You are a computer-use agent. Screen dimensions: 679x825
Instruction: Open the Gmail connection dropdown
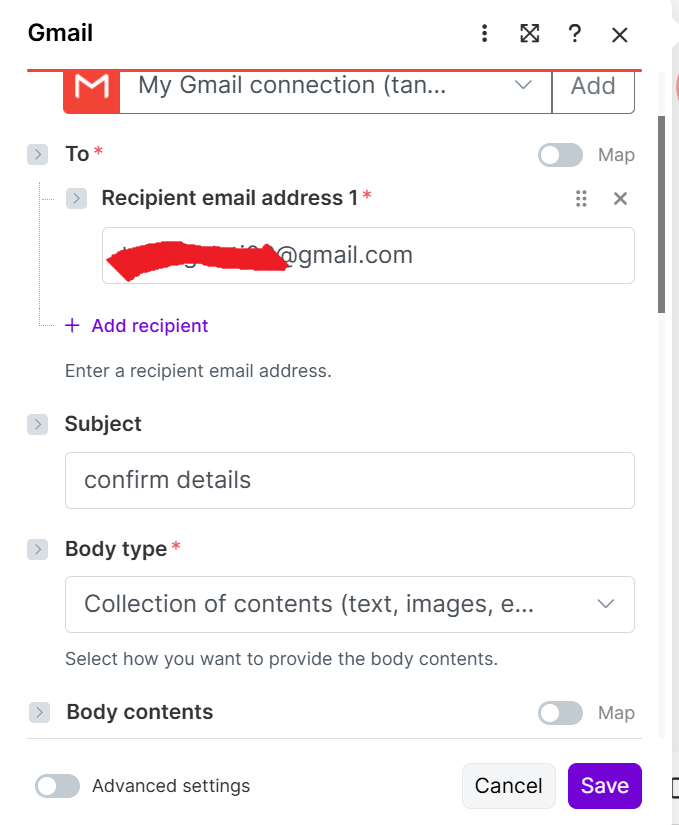click(x=522, y=86)
